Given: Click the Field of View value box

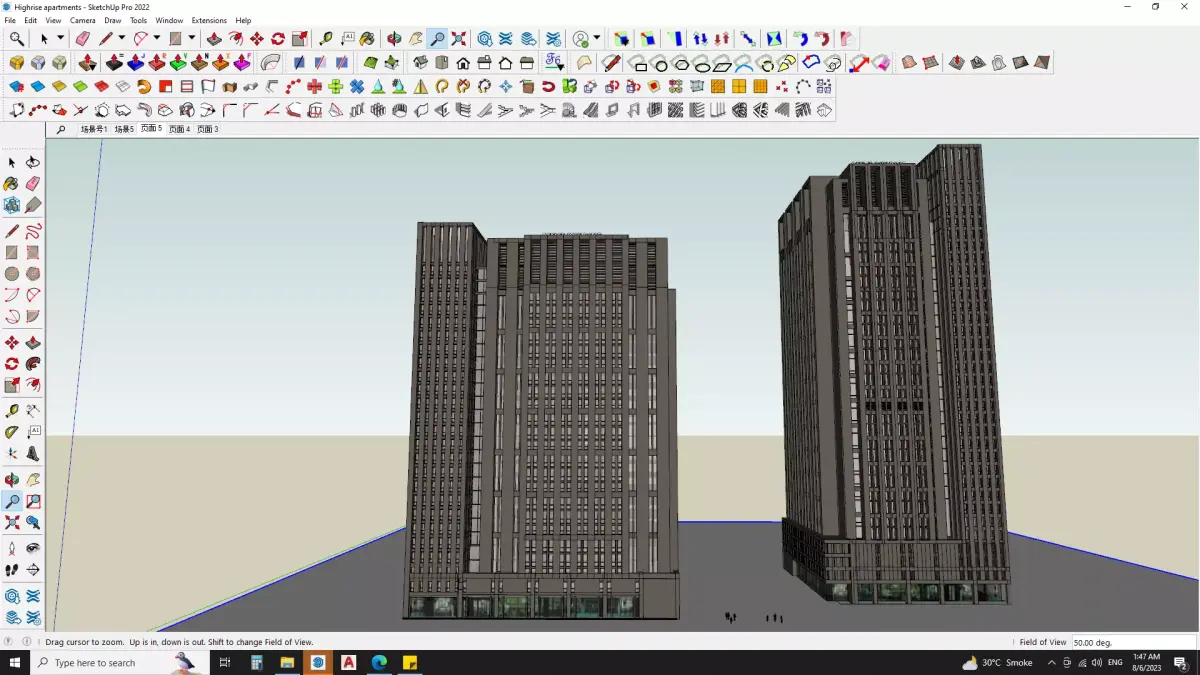Looking at the screenshot, I should [x=1134, y=642].
